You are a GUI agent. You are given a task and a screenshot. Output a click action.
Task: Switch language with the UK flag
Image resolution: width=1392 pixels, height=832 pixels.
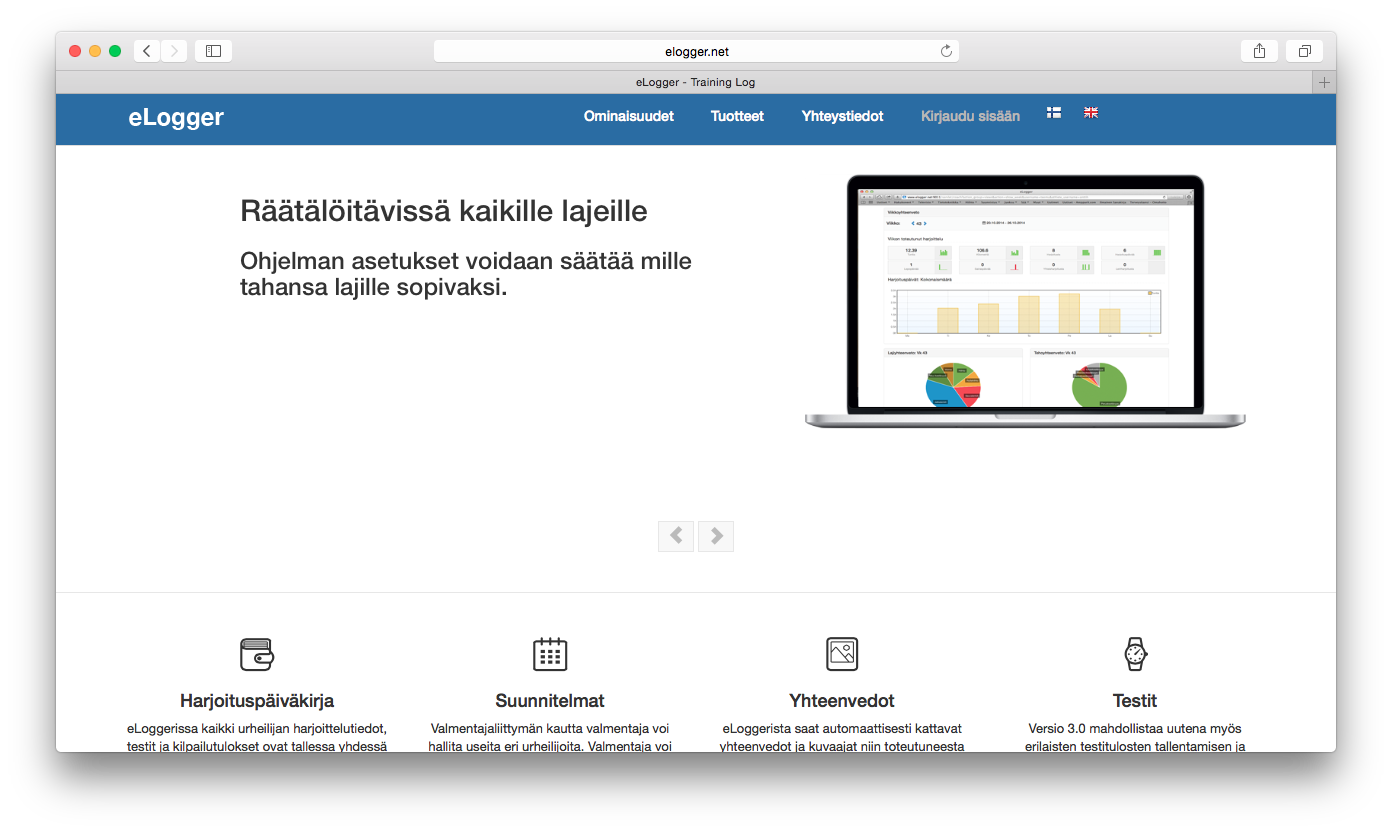point(1091,113)
